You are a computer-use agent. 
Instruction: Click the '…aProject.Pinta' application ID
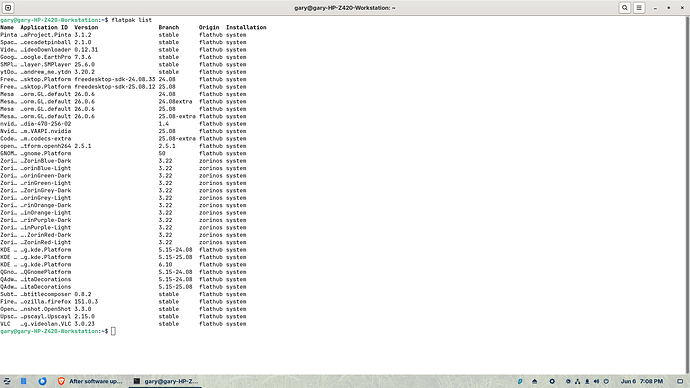click(x=45, y=35)
